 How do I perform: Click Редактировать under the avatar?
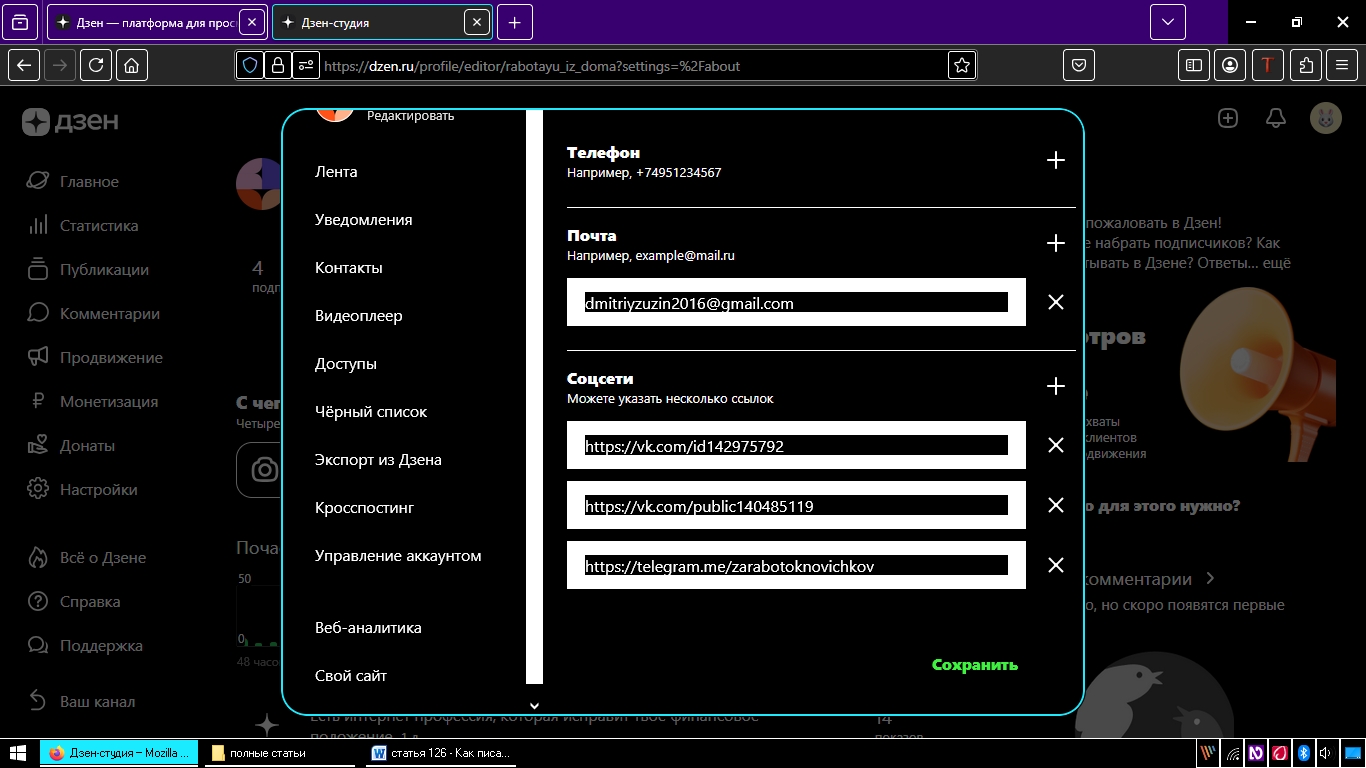pyautogui.click(x=410, y=116)
